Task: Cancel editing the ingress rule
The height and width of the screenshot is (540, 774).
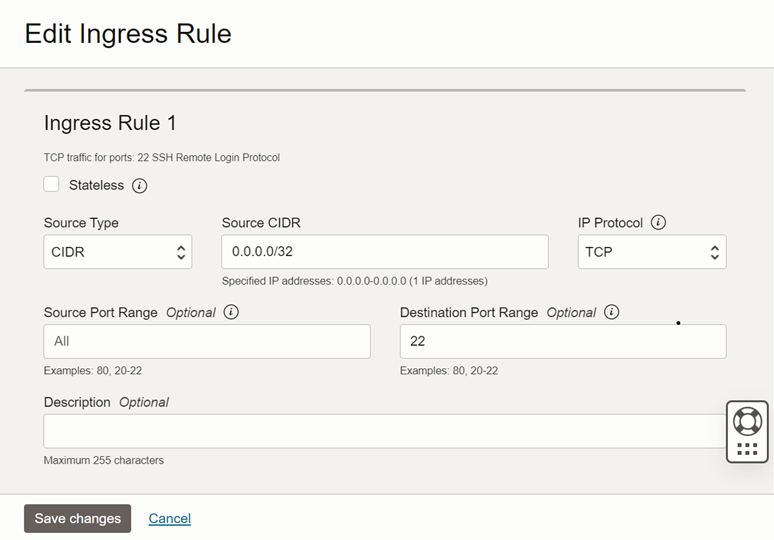Action: [x=170, y=518]
